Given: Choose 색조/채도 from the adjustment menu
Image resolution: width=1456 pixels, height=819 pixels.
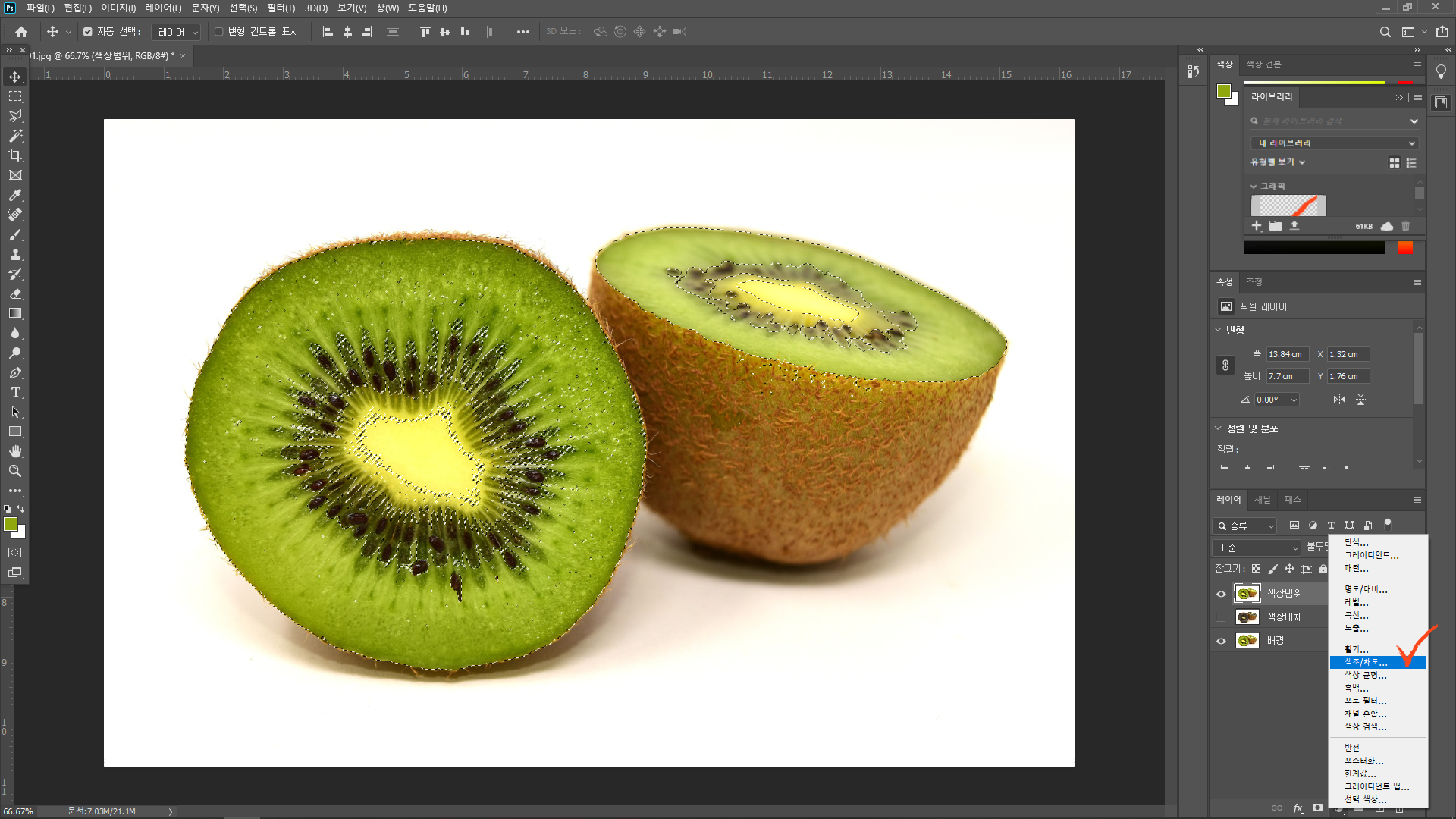Looking at the screenshot, I should coord(1366,662).
